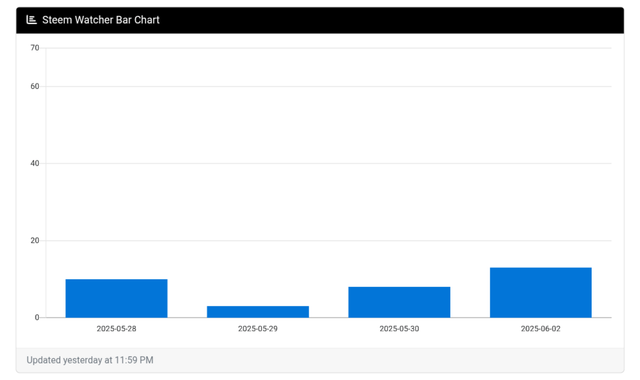Click the y-axis value 0

pos(37,317)
